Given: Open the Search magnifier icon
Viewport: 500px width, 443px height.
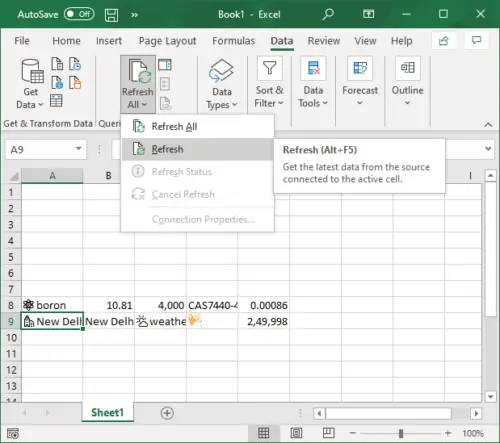Looking at the screenshot, I should (328, 14).
